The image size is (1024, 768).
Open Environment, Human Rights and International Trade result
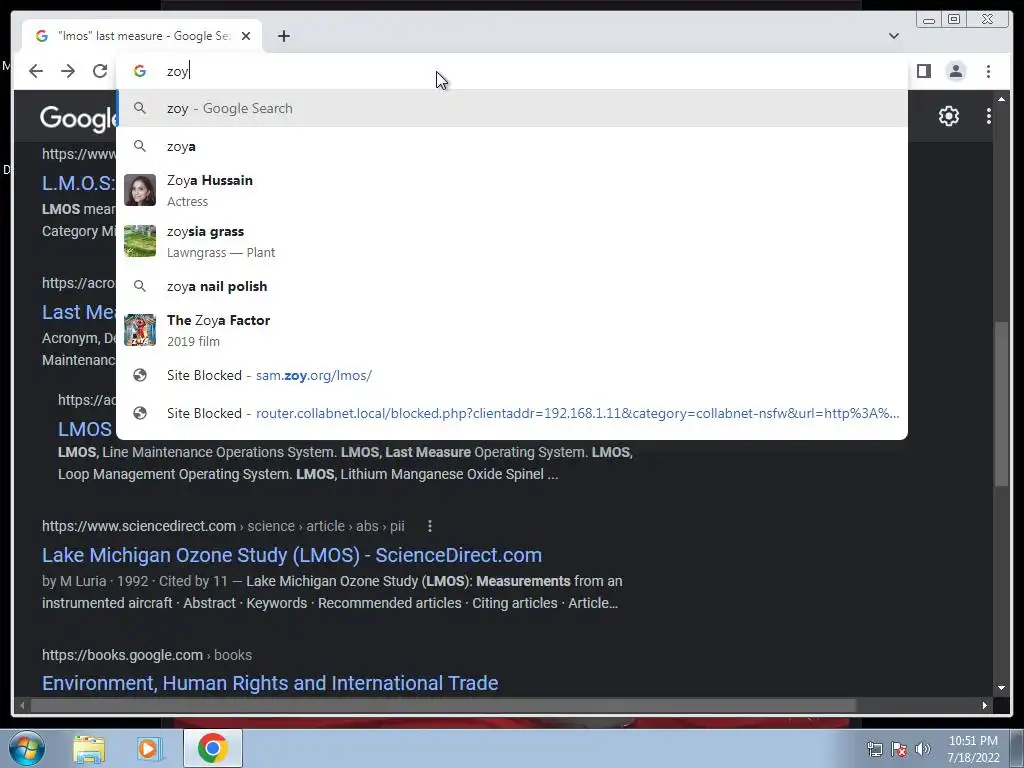click(270, 683)
